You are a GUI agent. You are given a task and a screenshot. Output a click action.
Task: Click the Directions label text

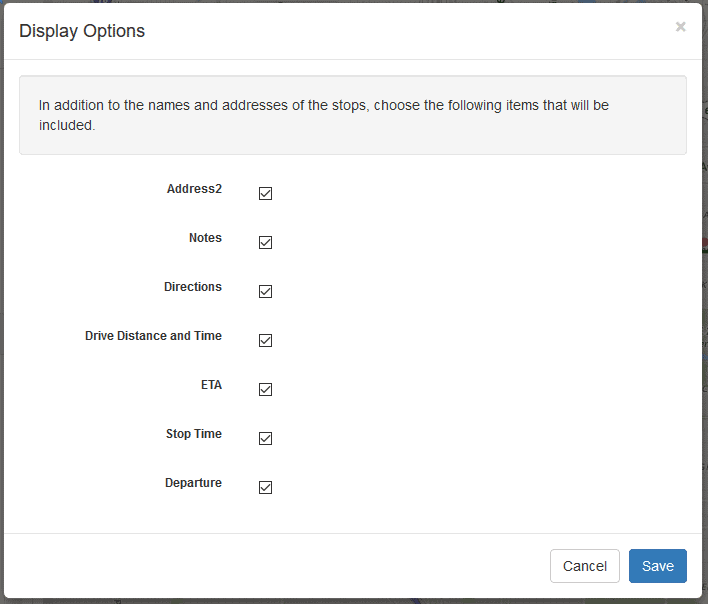pos(193,287)
